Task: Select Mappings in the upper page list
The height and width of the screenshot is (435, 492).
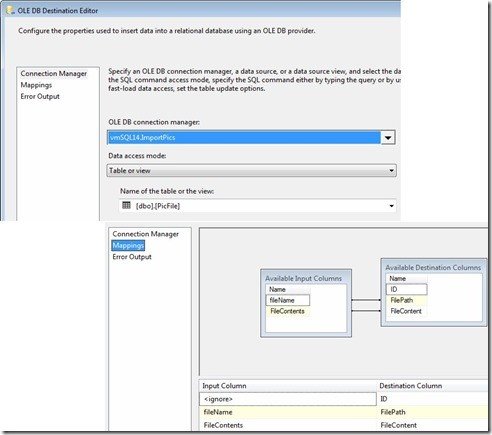Action: (x=36, y=85)
